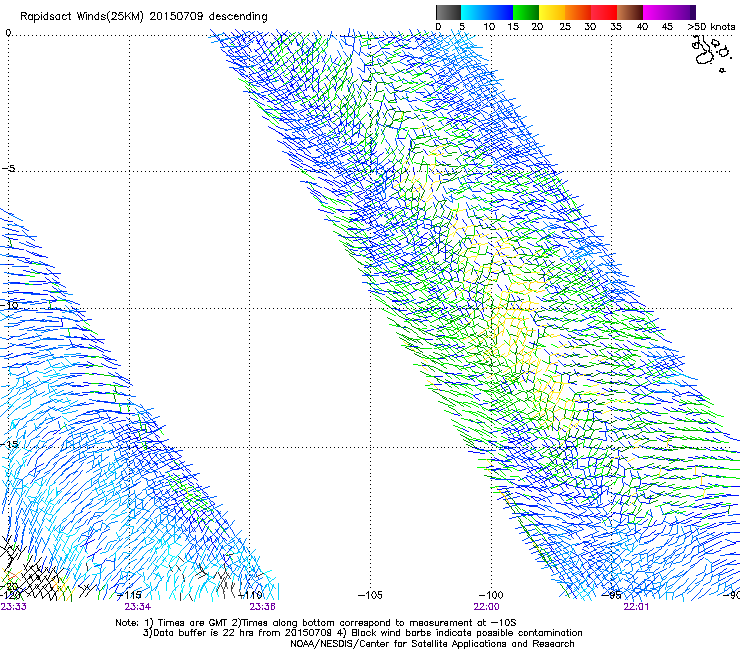This screenshot has height=650, width=740.
Task: Click the purple time stamp "22:01"
Action: click(x=636, y=606)
